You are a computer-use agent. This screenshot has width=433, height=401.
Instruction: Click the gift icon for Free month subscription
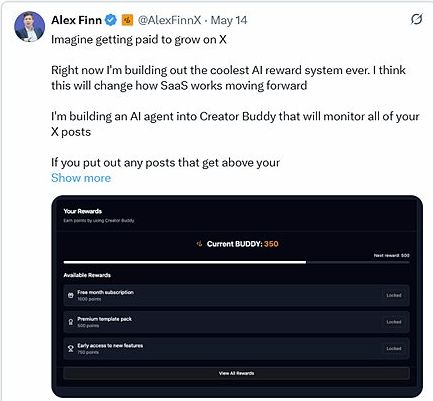(71, 295)
